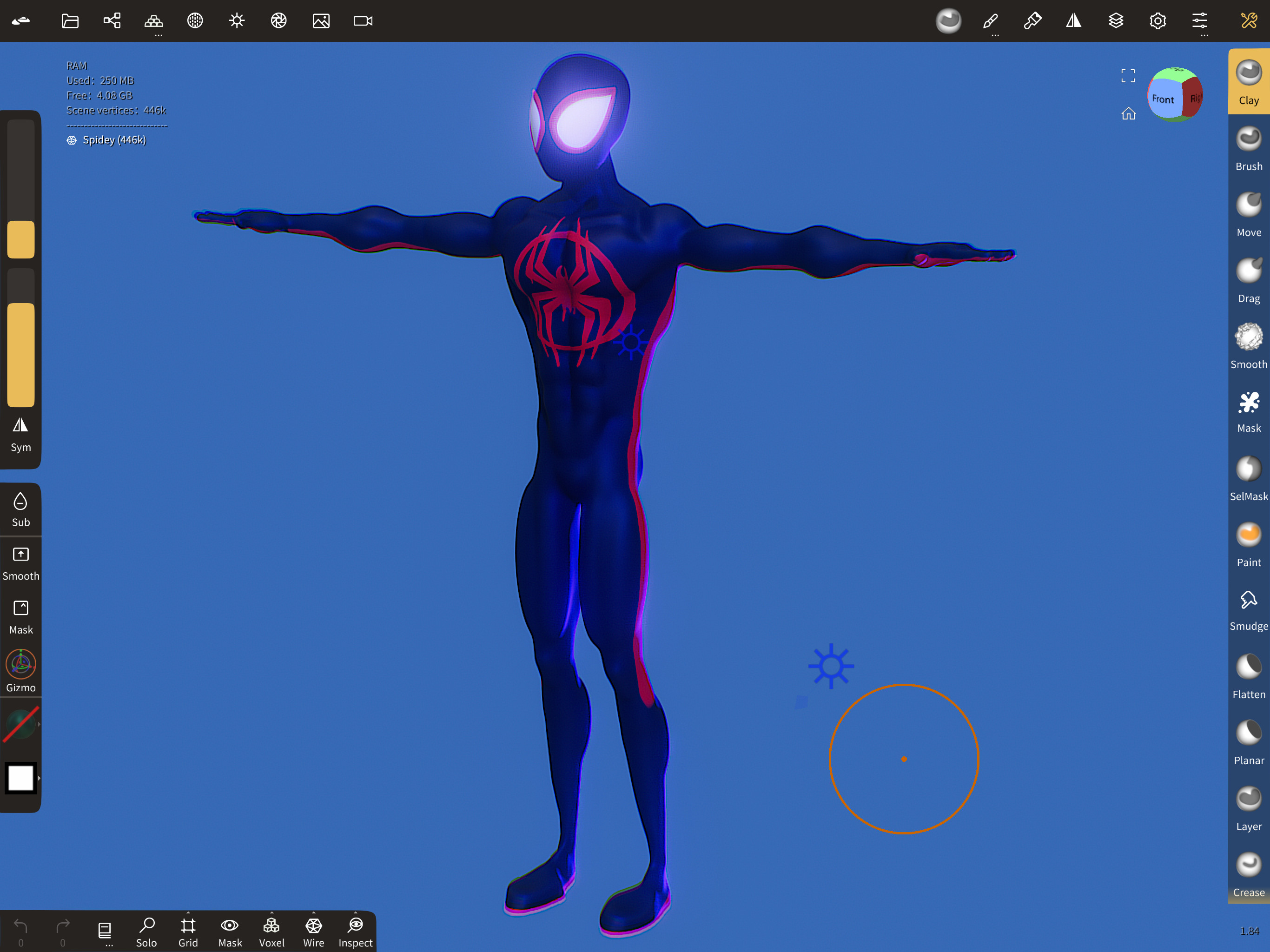Open the white color swatch
Image resolution: width=1270 pixels, height=952 pixels.
pyautogui.click(x=20, y=778)
